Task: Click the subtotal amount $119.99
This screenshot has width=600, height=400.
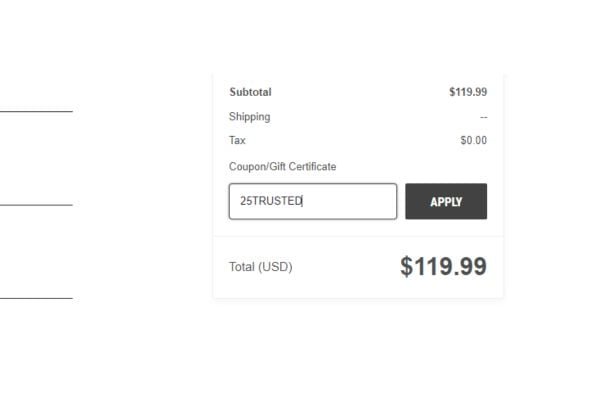Action: pos(468,92)
